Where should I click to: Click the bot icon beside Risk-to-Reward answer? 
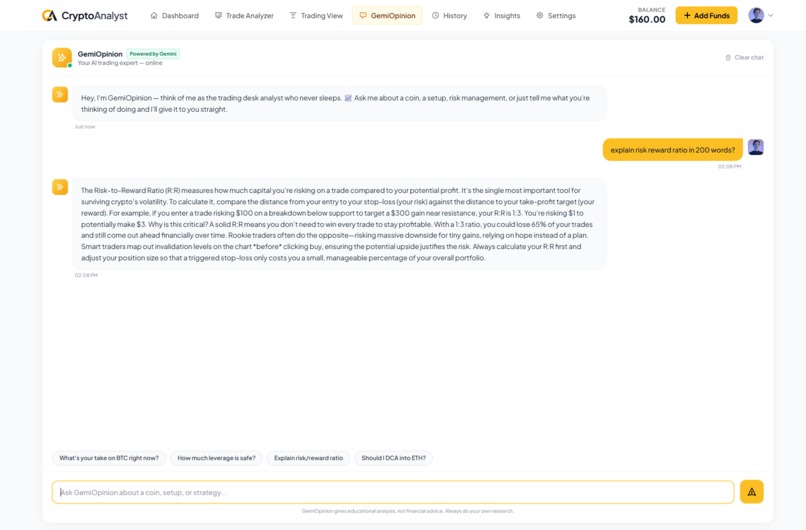pos(60,187)
